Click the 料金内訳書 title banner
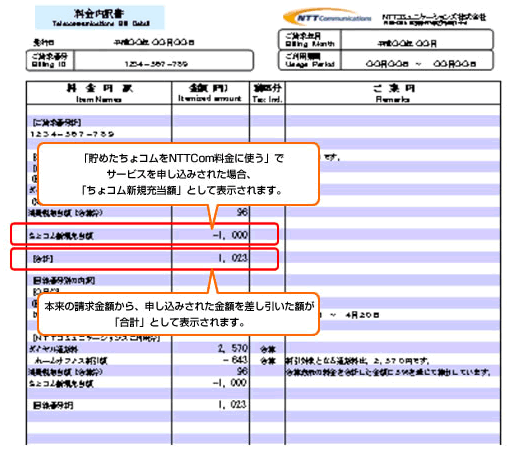The height and width of the screenshot is (454, 520). [x=100, y=17]
